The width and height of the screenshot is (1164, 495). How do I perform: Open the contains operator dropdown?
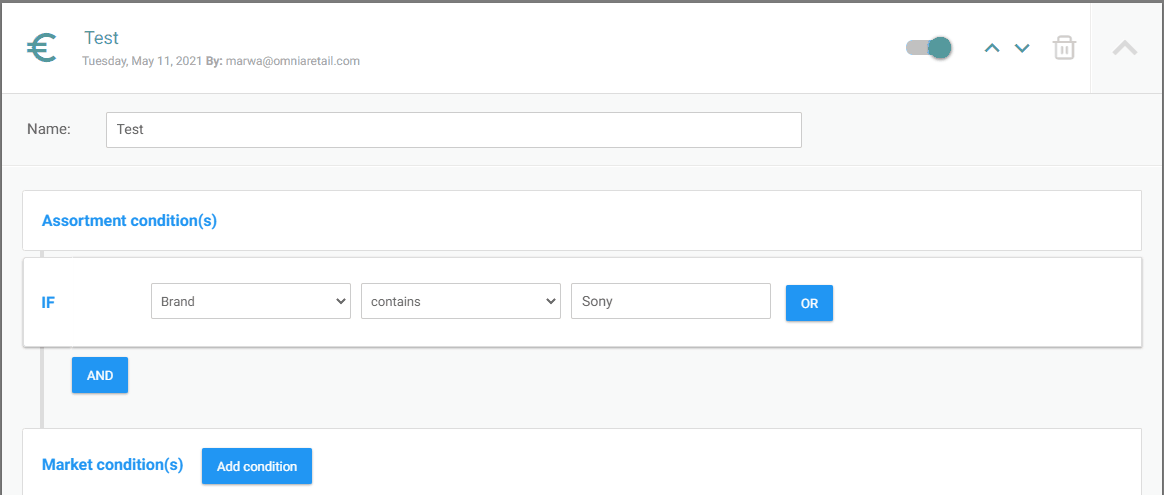(x=461, y=301)
